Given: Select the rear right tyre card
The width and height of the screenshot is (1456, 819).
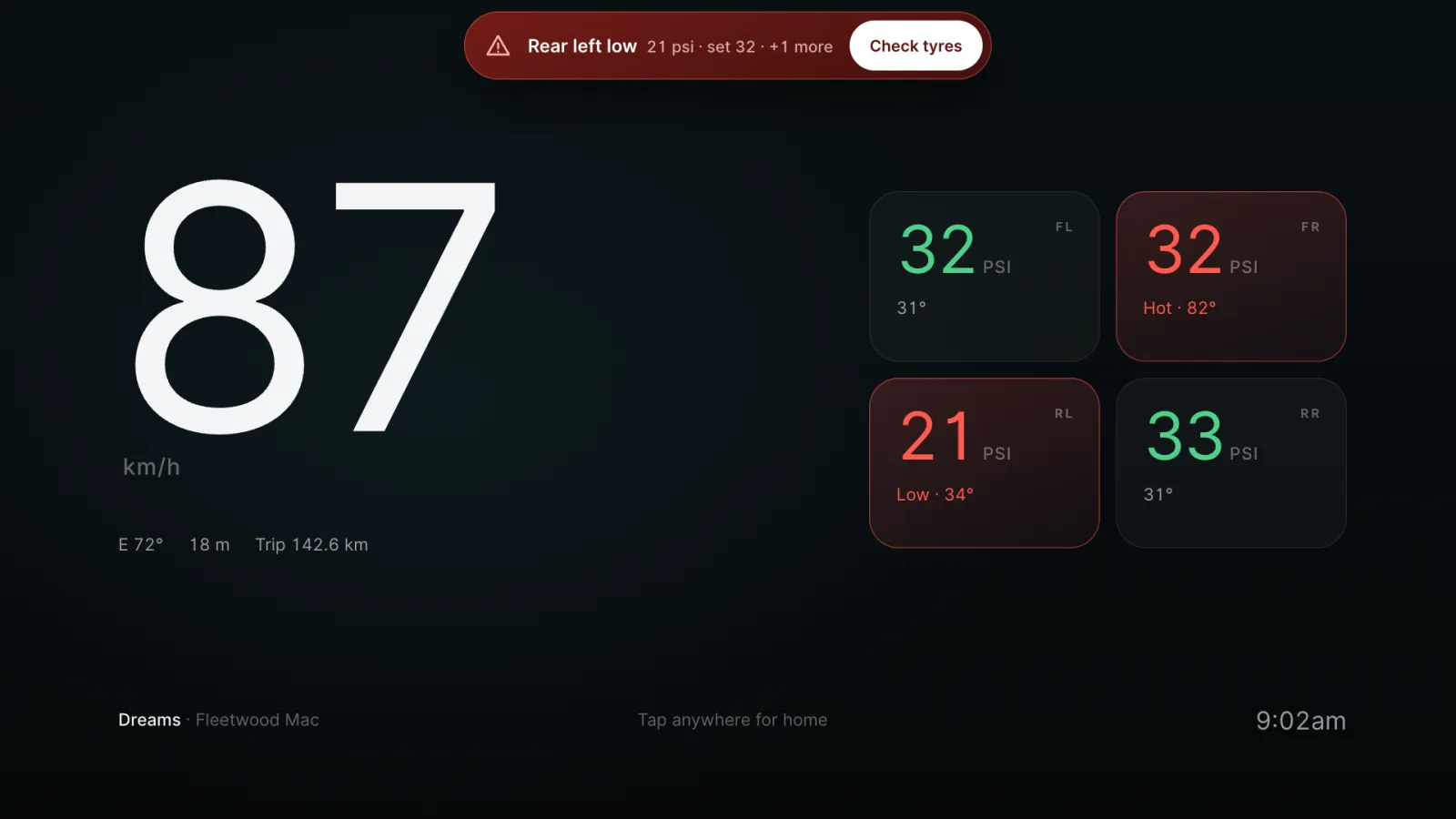Looking at the screenshot, I should (x=1231, y=463).
